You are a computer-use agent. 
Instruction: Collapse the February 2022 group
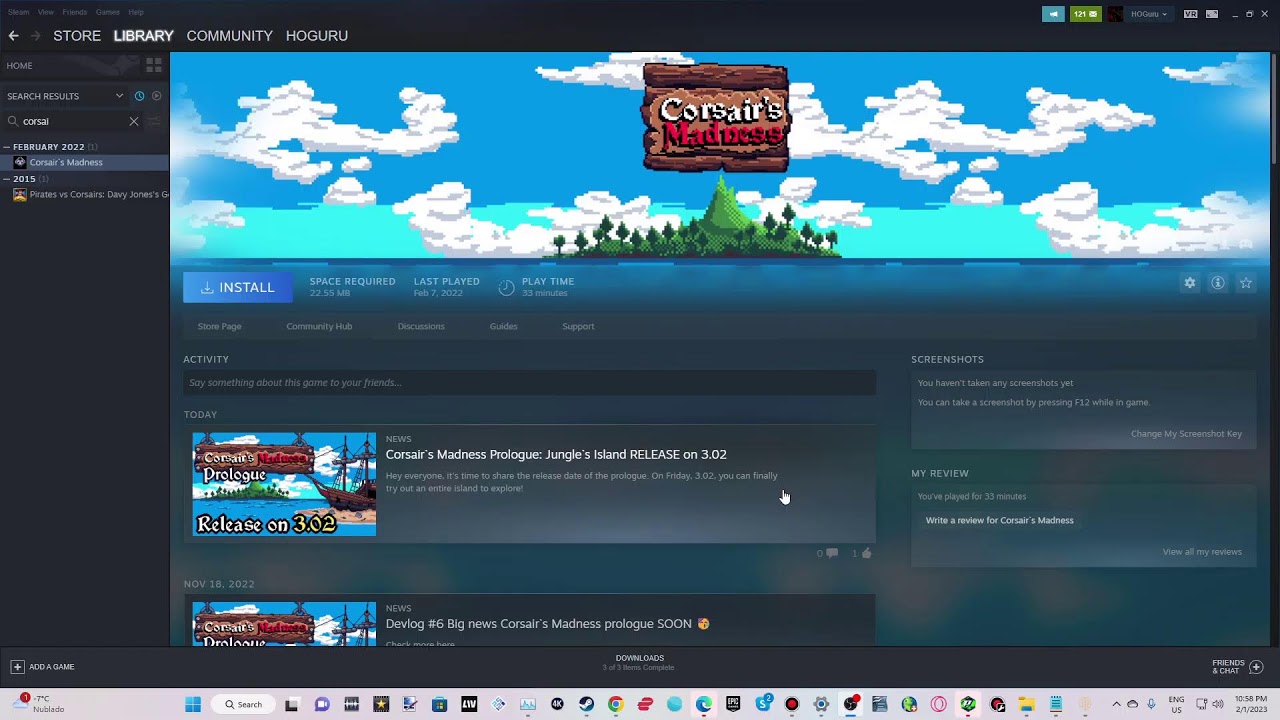pos(7,147)
